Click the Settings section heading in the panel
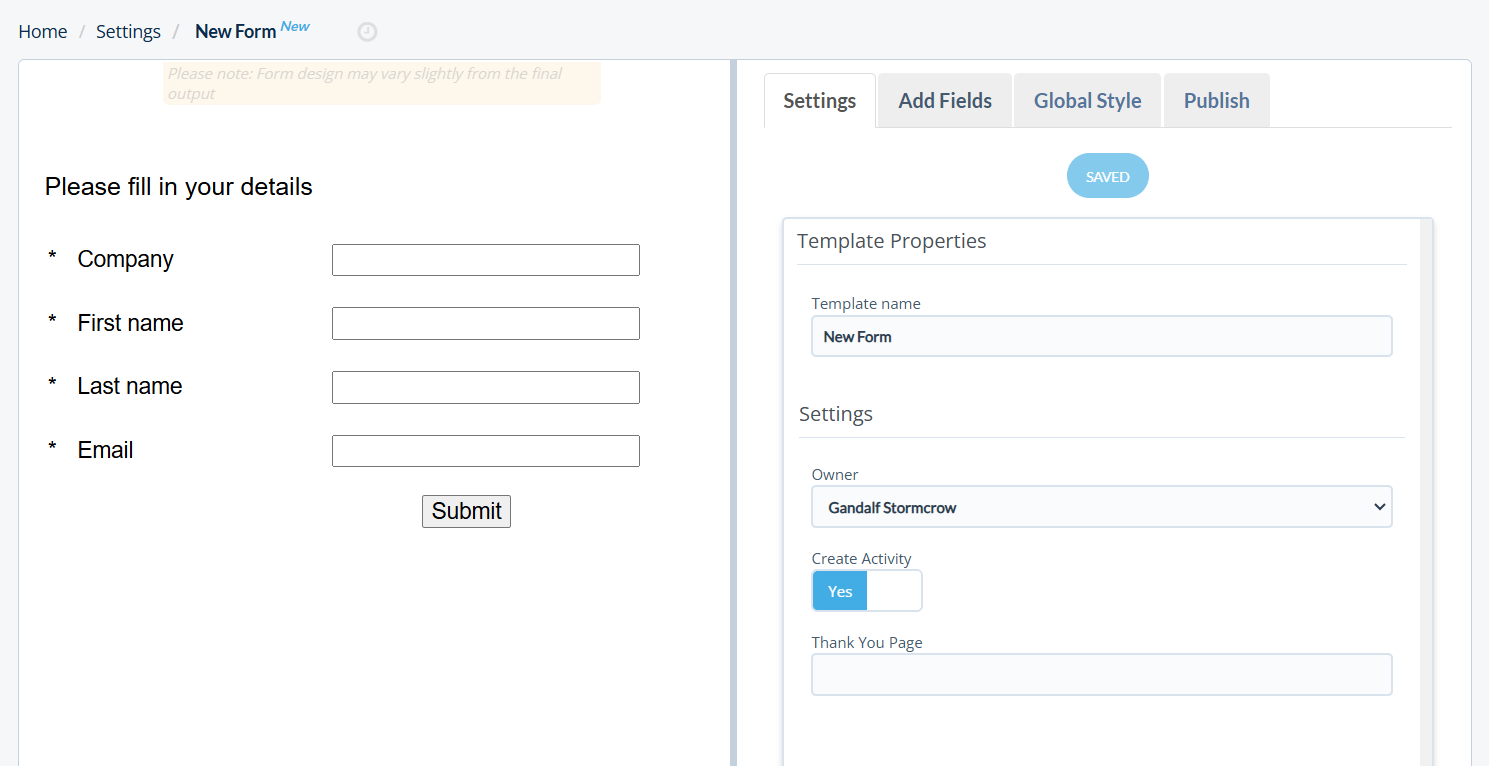Image resolution: width=1489 pixels, height=766 pixels. click(836, 414)
